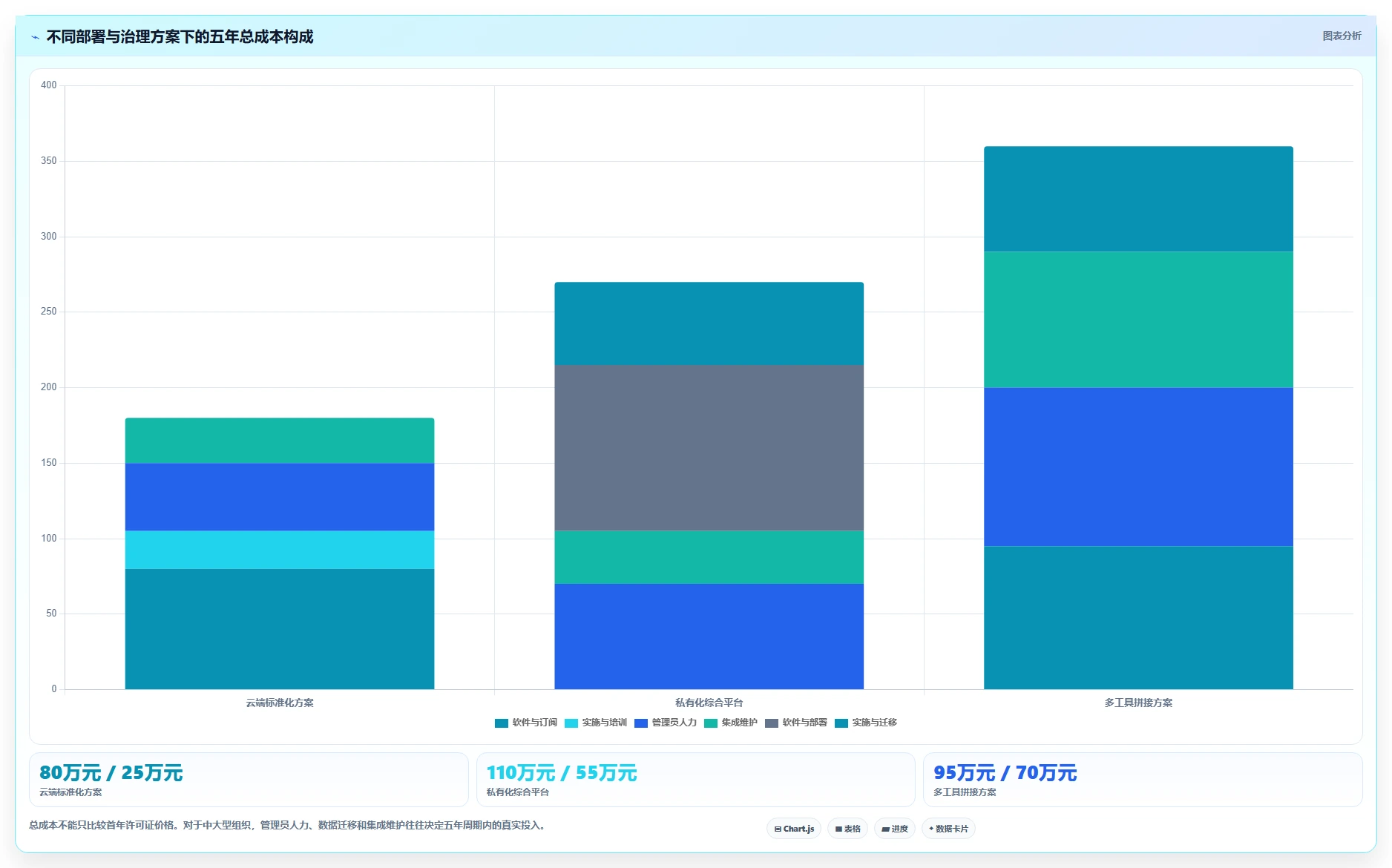
Task: Select the 95万元 / 70万元 data card
Action: pos(1143,780)
